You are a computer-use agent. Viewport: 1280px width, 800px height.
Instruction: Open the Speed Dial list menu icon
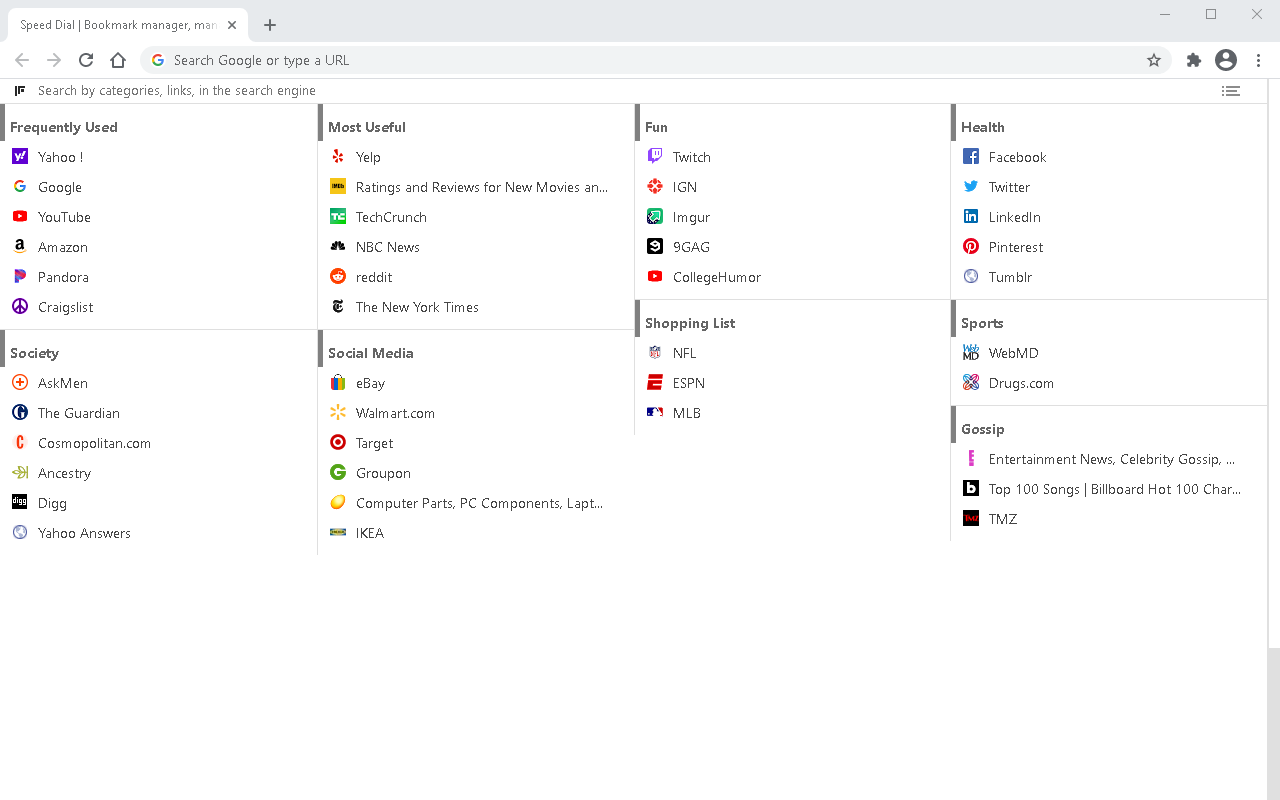1231,91
